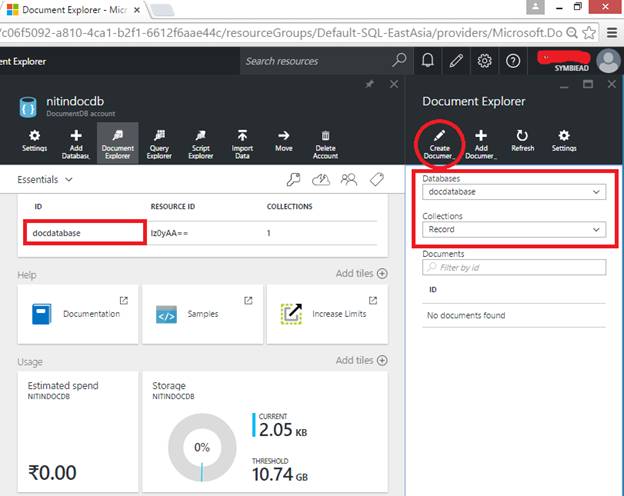Click the quick start cloud icon
The height and width of the screenshot is (496, 624).
321,180
